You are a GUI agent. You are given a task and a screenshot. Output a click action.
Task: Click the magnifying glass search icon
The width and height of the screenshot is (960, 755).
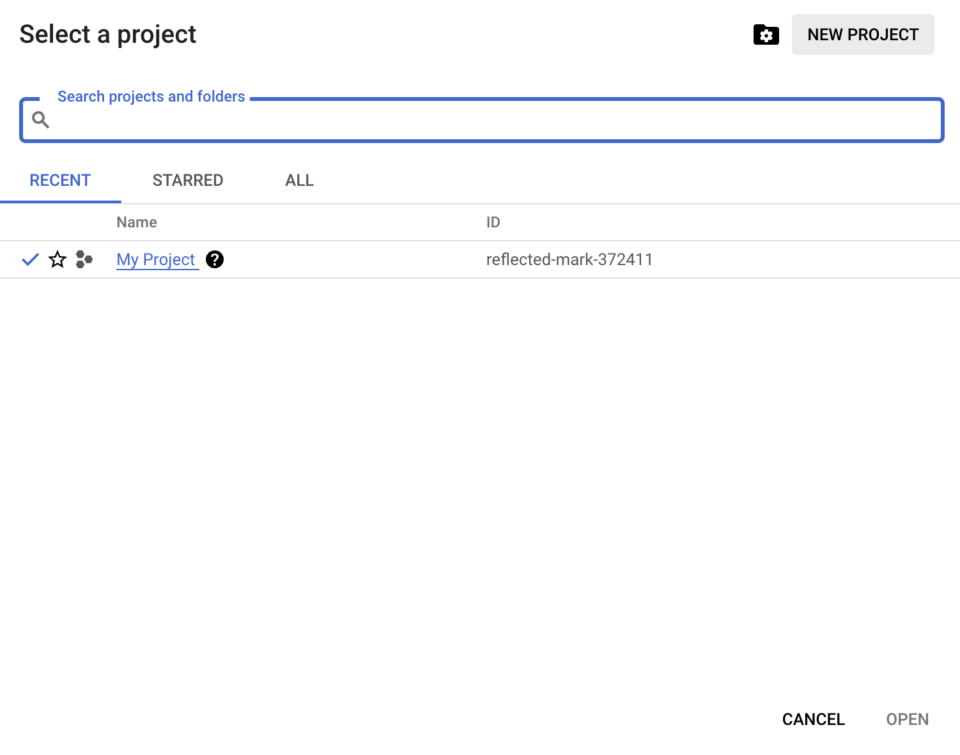(40, 119)
